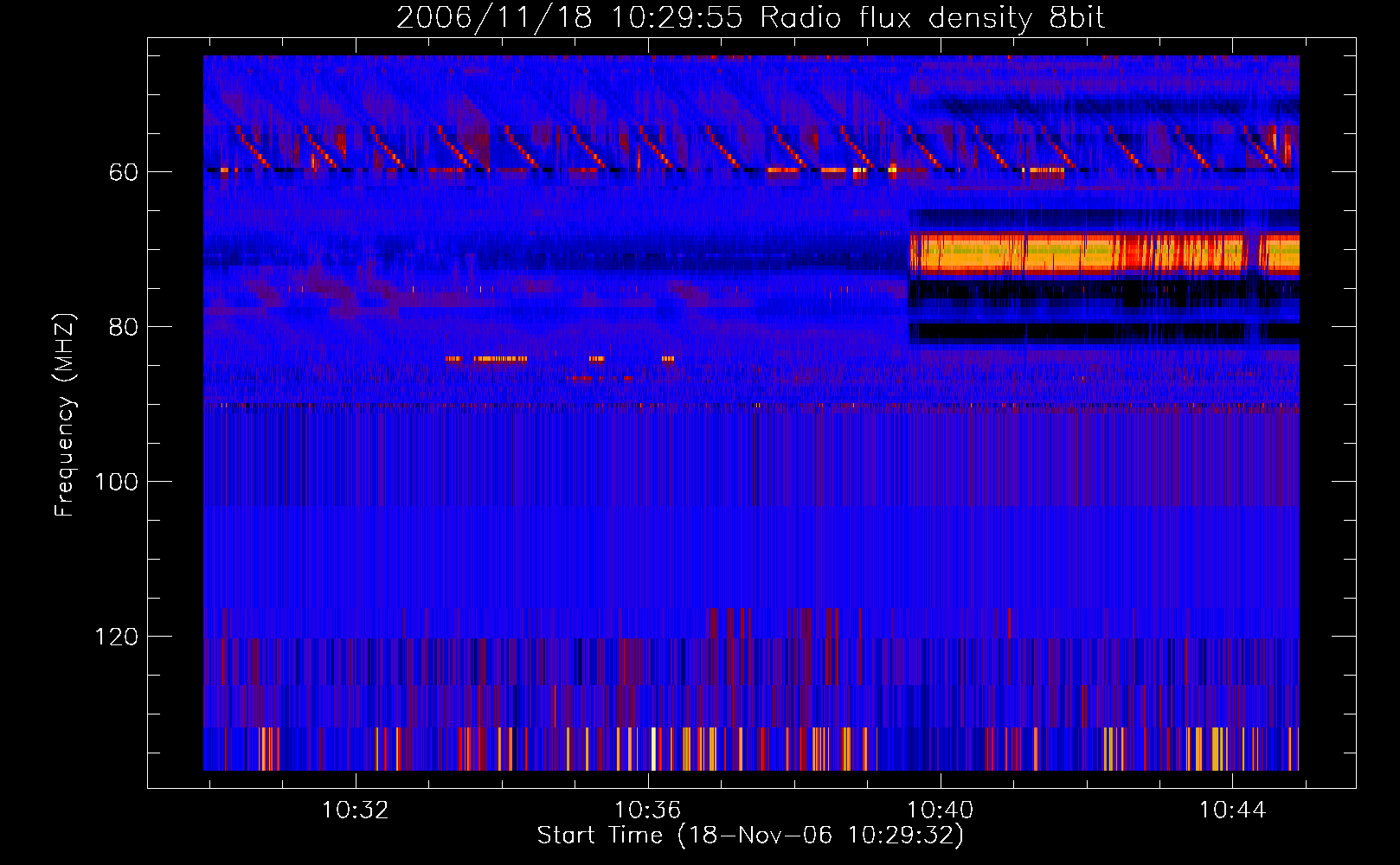Click the 100 frequency tick label
The height and width of the screenshot is (865, 1400).
click(x=116, y=482)
